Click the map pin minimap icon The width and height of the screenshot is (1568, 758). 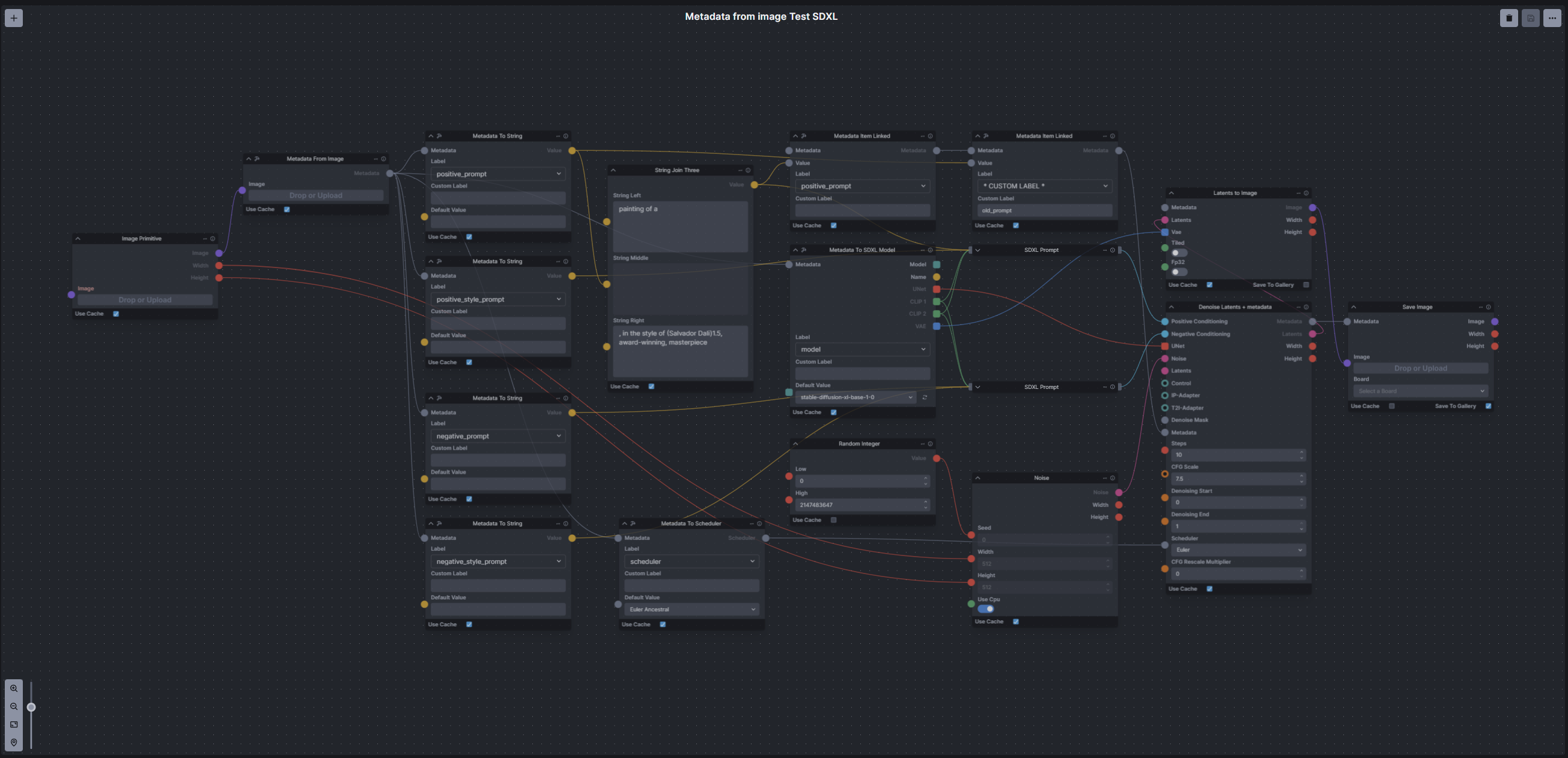pyautogui.click(x=13, y=742)
